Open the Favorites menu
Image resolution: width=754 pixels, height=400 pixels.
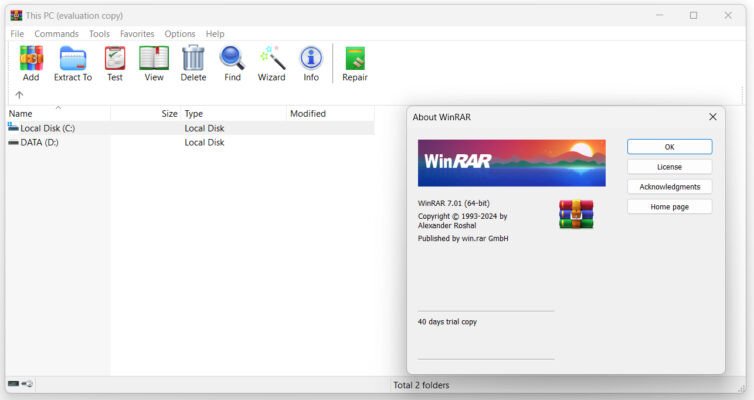(137, 34)
